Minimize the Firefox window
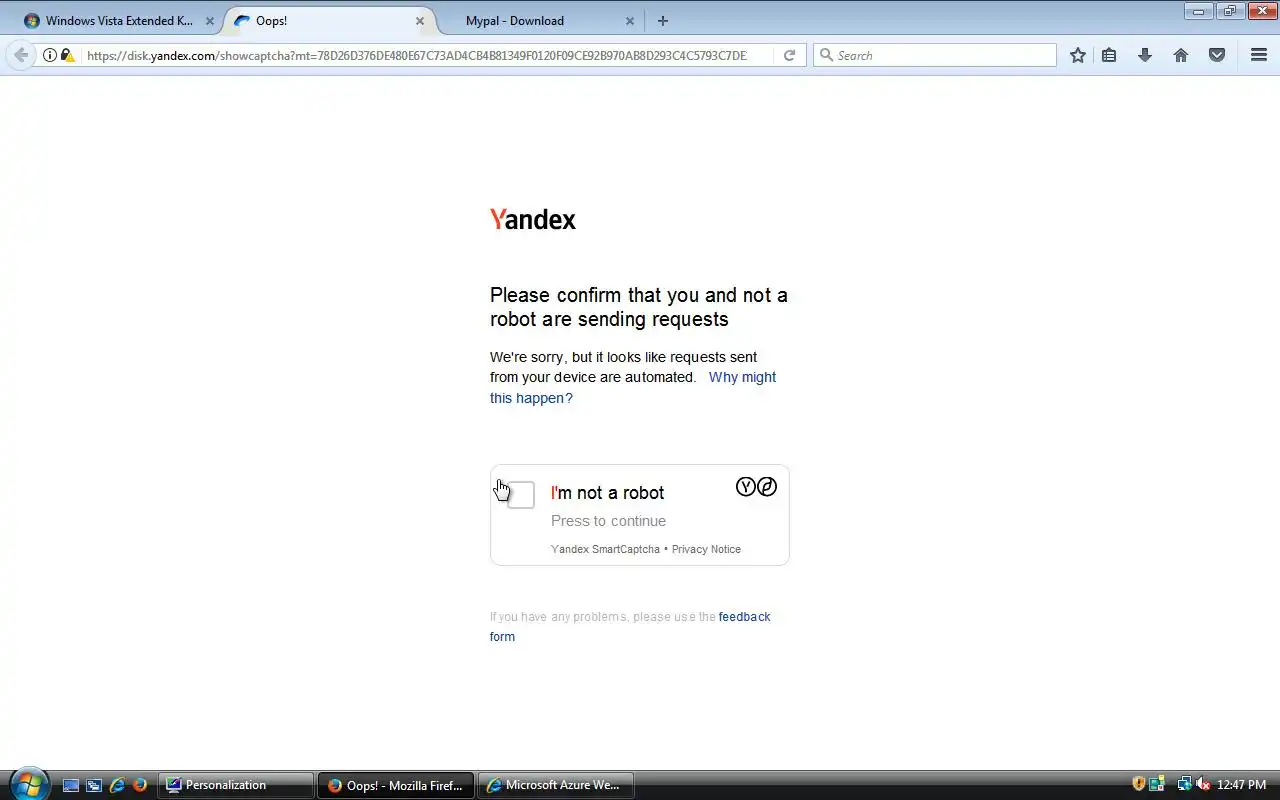 pyautogui.click(x=1199, y=11)
